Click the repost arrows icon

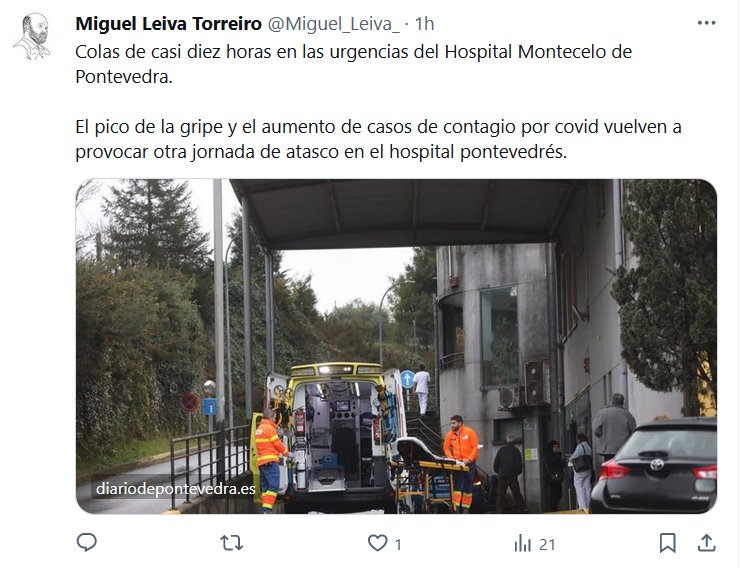(x=232, y=543)
